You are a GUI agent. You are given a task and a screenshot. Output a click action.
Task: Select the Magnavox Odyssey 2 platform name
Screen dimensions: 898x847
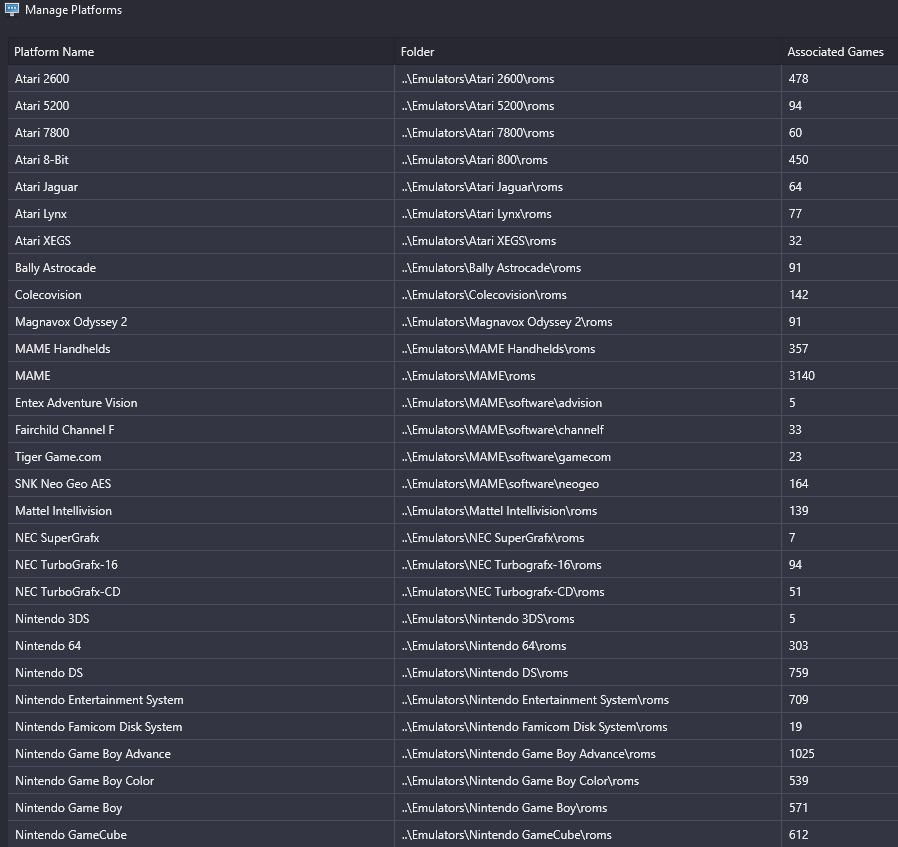click(71, 322)
